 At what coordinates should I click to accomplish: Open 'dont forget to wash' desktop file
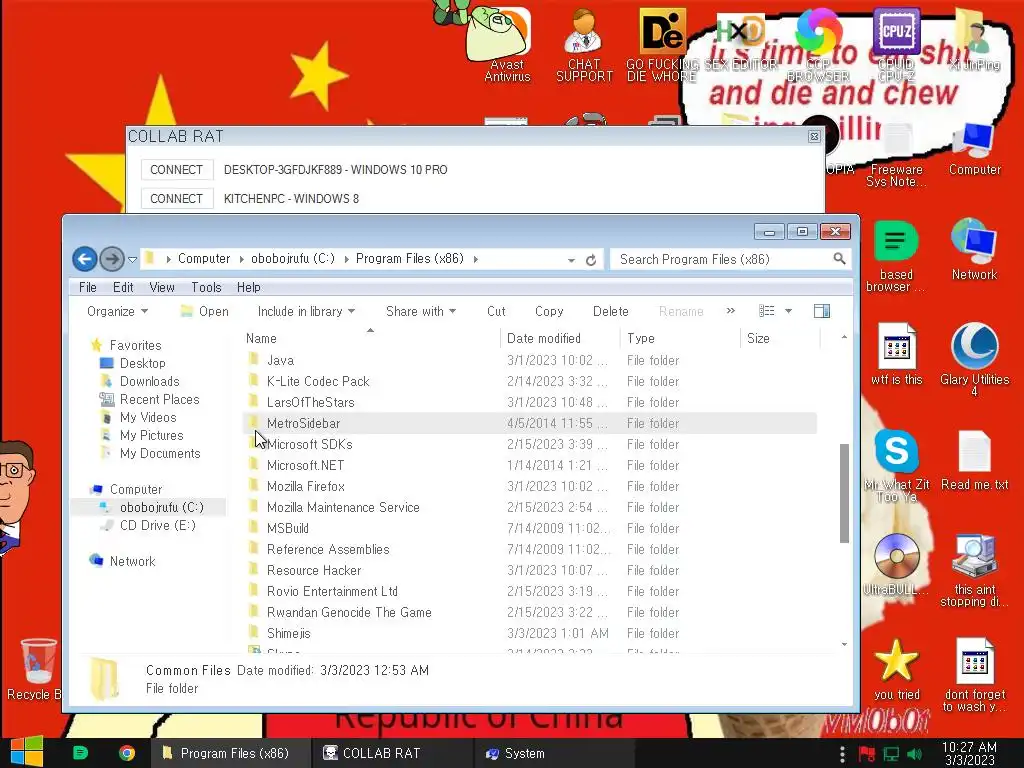pos(974,675)
